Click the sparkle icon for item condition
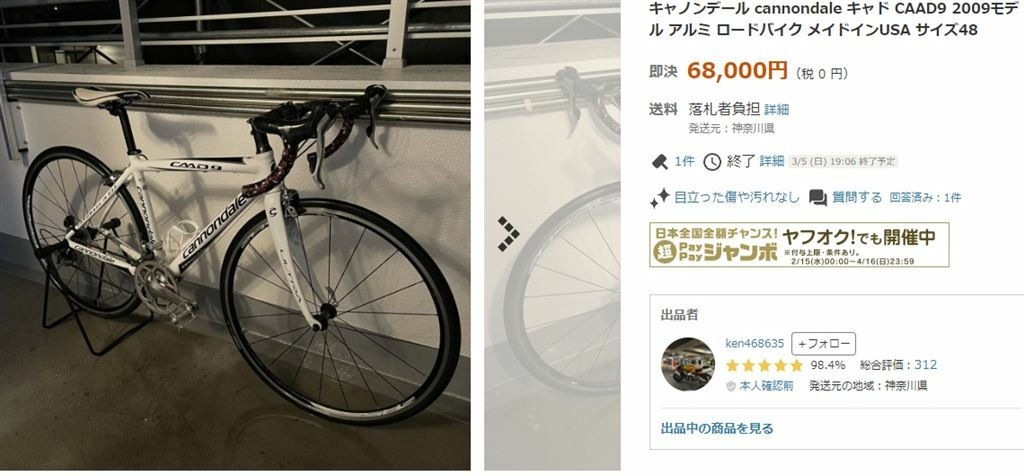 pos(660,198)
